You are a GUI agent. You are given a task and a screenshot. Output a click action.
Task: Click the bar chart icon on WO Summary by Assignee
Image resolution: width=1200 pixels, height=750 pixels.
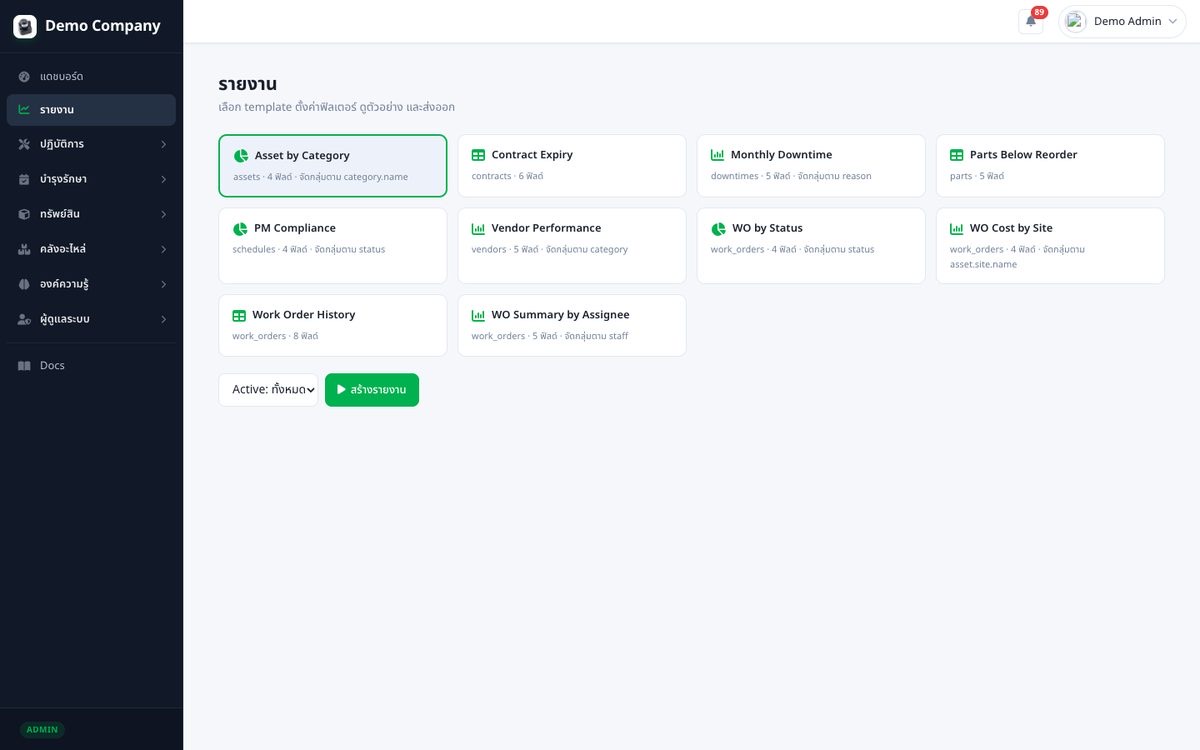(478, 315)
